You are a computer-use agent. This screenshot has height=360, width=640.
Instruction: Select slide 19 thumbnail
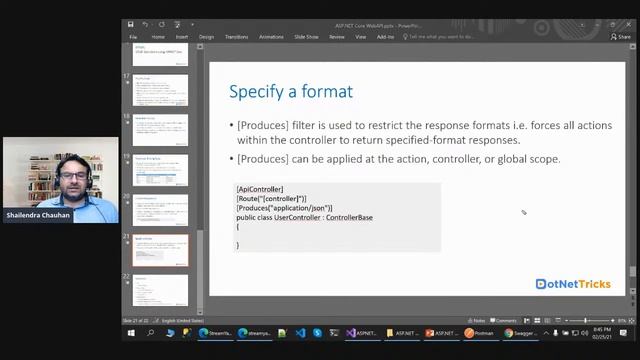tap(160, 170)
